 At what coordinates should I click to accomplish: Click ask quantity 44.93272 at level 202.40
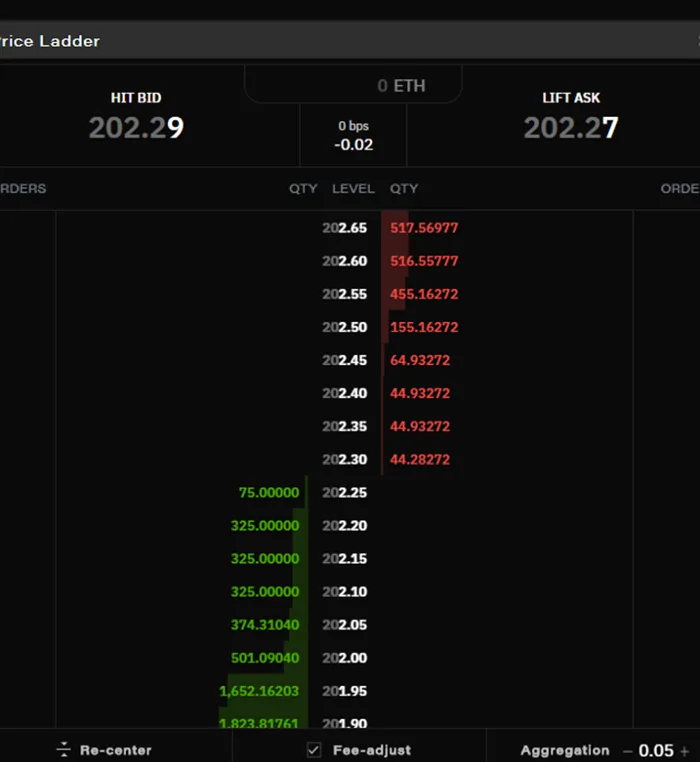click(x=420, y=393)
